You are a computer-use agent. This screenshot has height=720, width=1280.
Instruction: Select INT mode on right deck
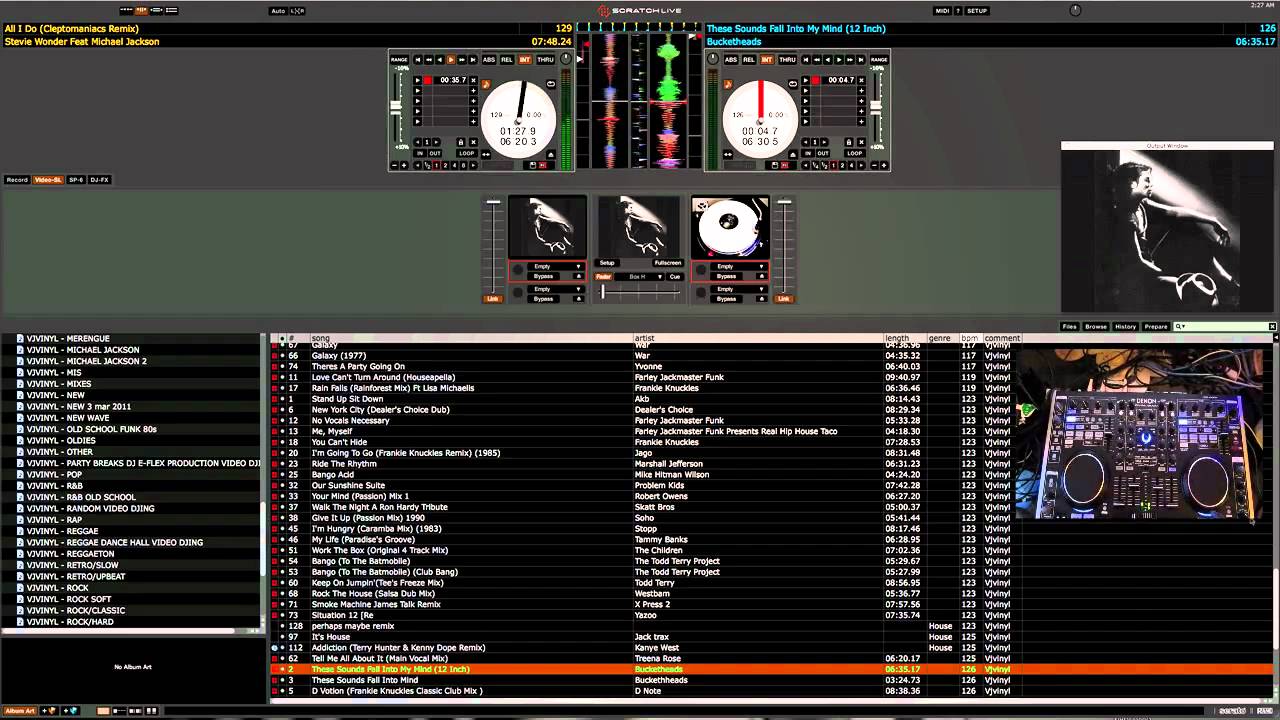[767, 60]
